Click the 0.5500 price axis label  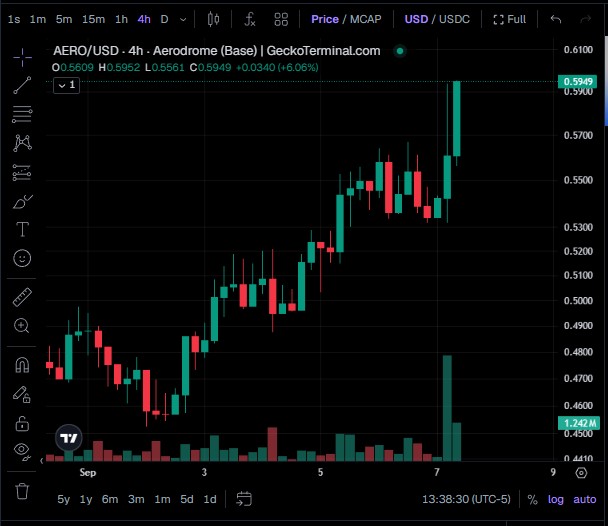(578, 180)
